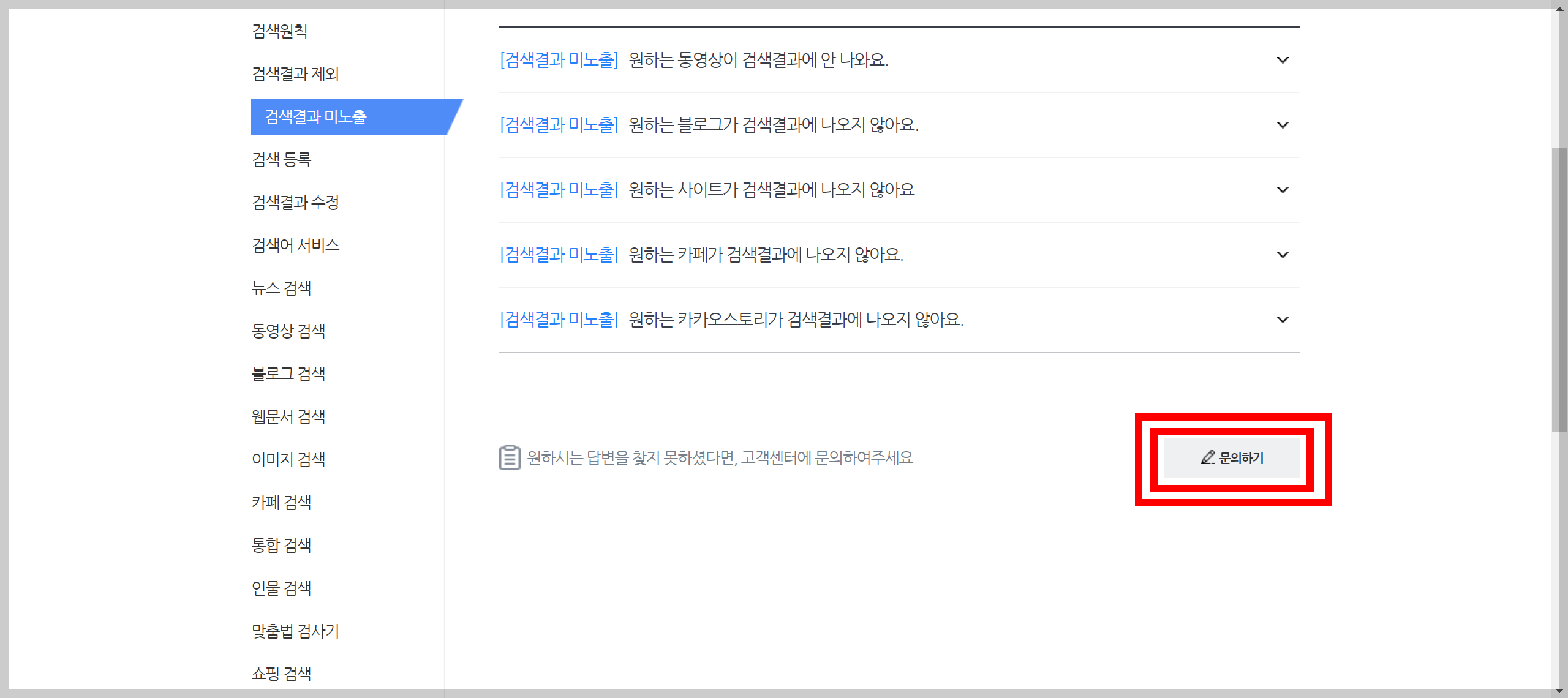
Task: Expand the 카카오스토리 not showing FAQ chevron
Action: point(1282,320)
